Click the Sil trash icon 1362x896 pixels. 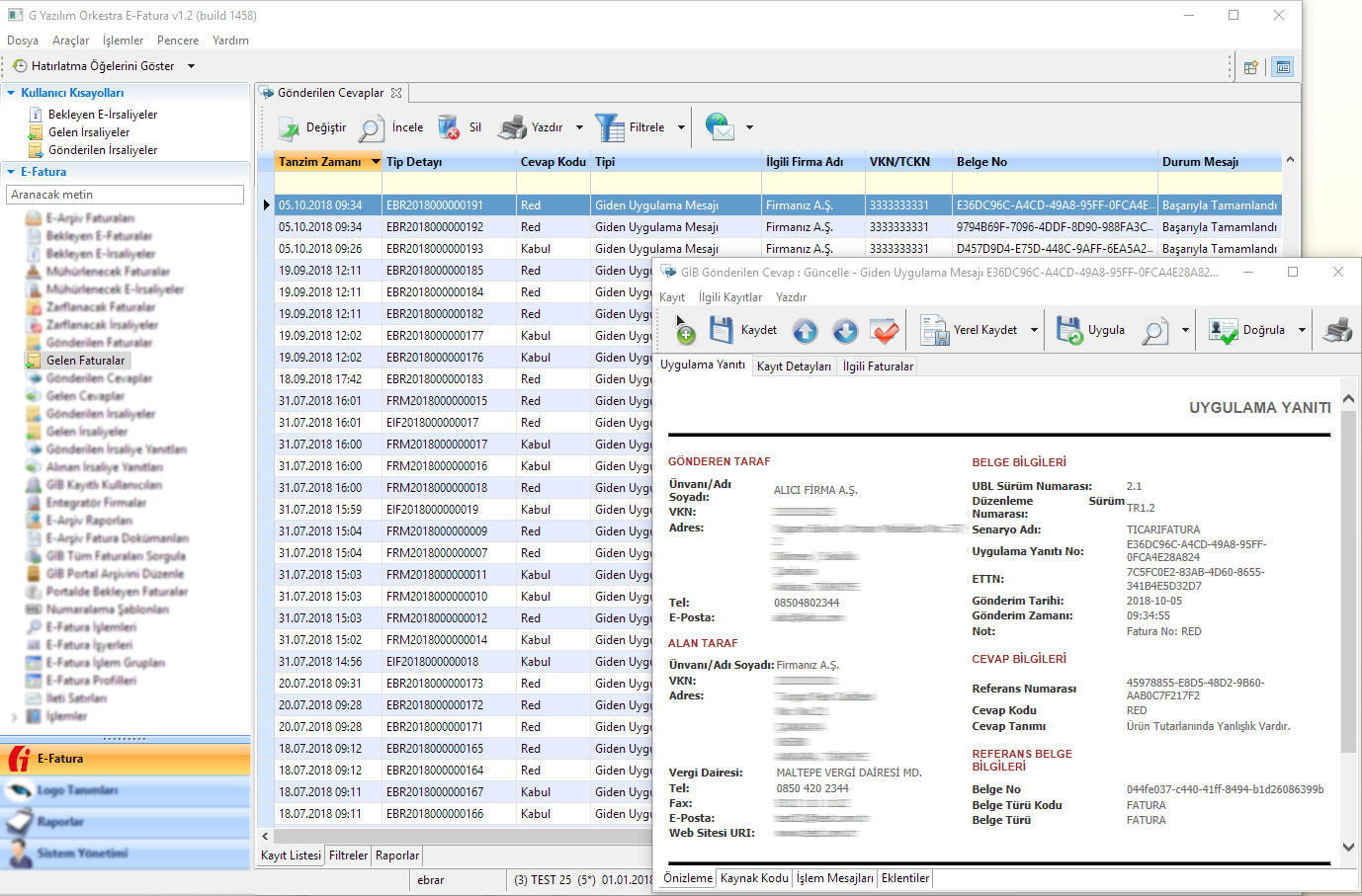click(449, 127)
